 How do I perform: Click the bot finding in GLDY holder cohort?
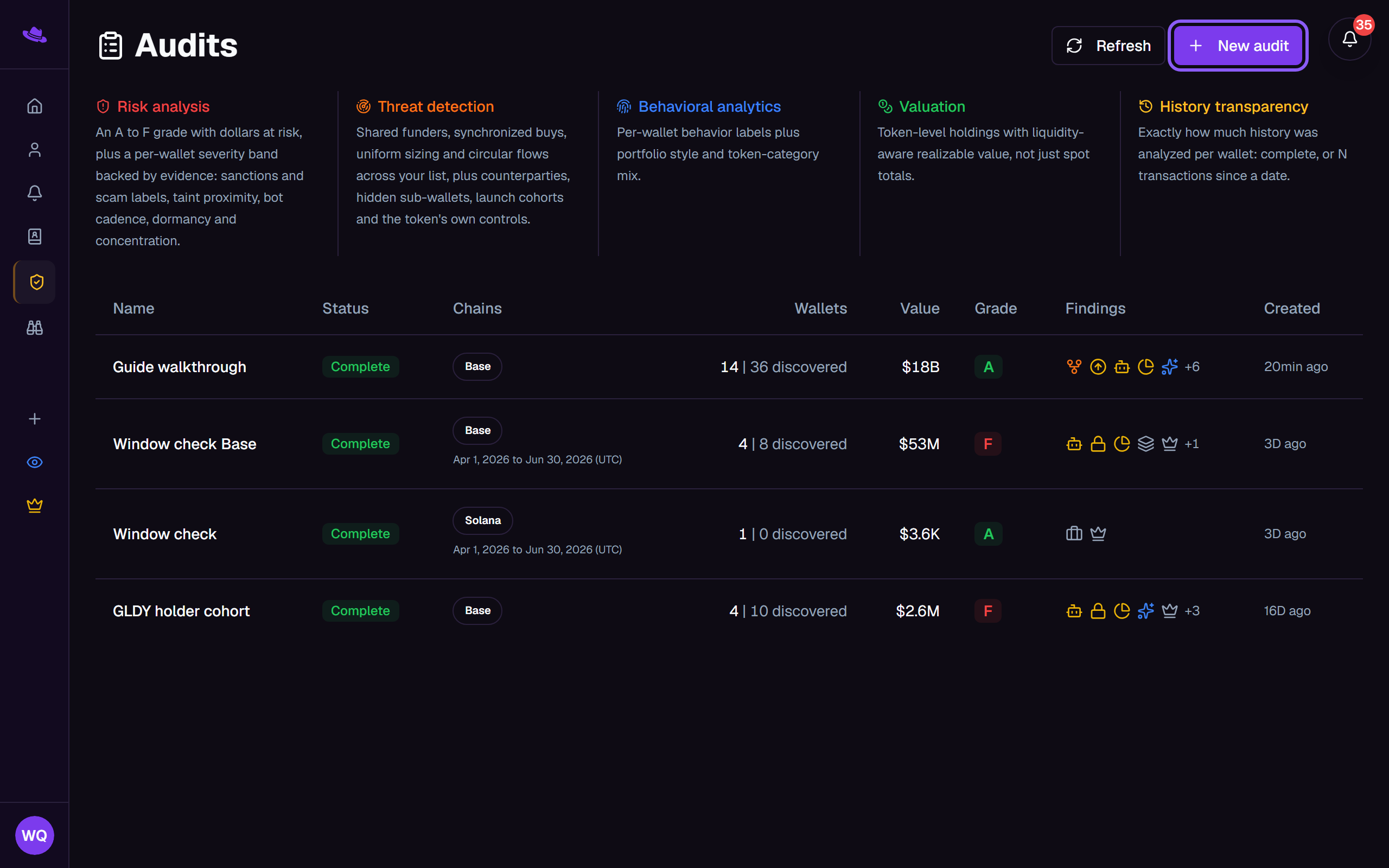click(1074, 611)
